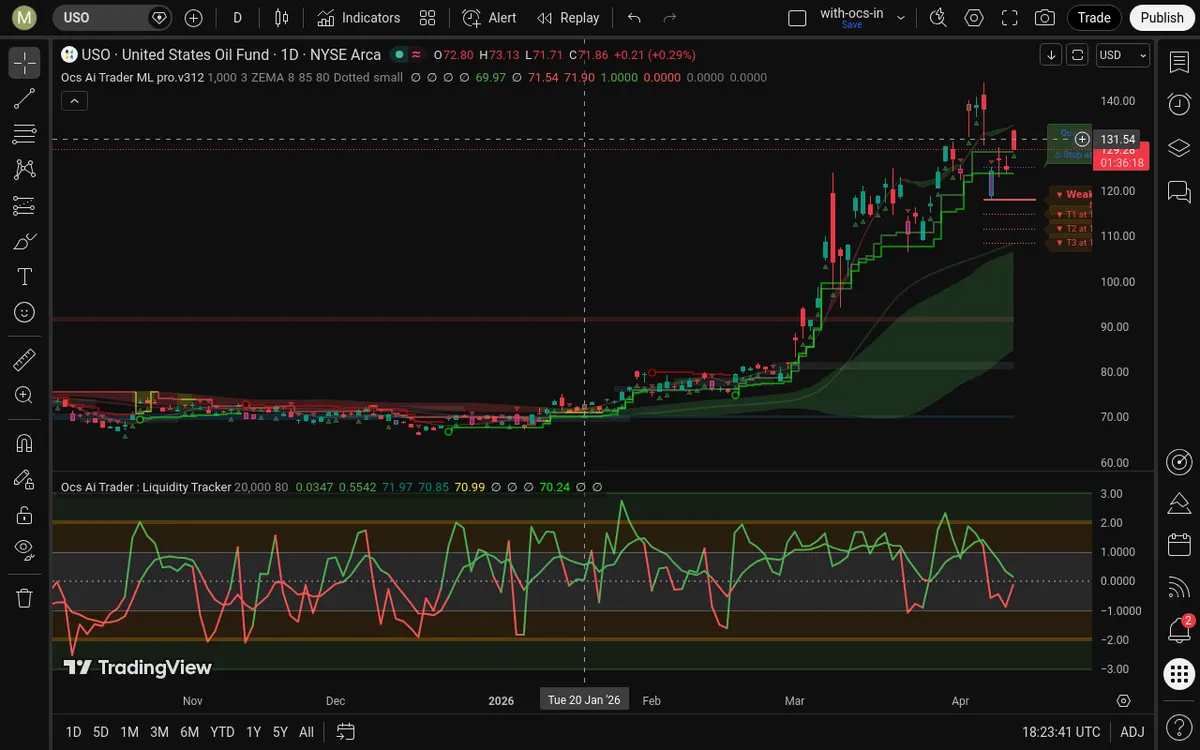Open the patterns drawing tools

click(25, 170)
